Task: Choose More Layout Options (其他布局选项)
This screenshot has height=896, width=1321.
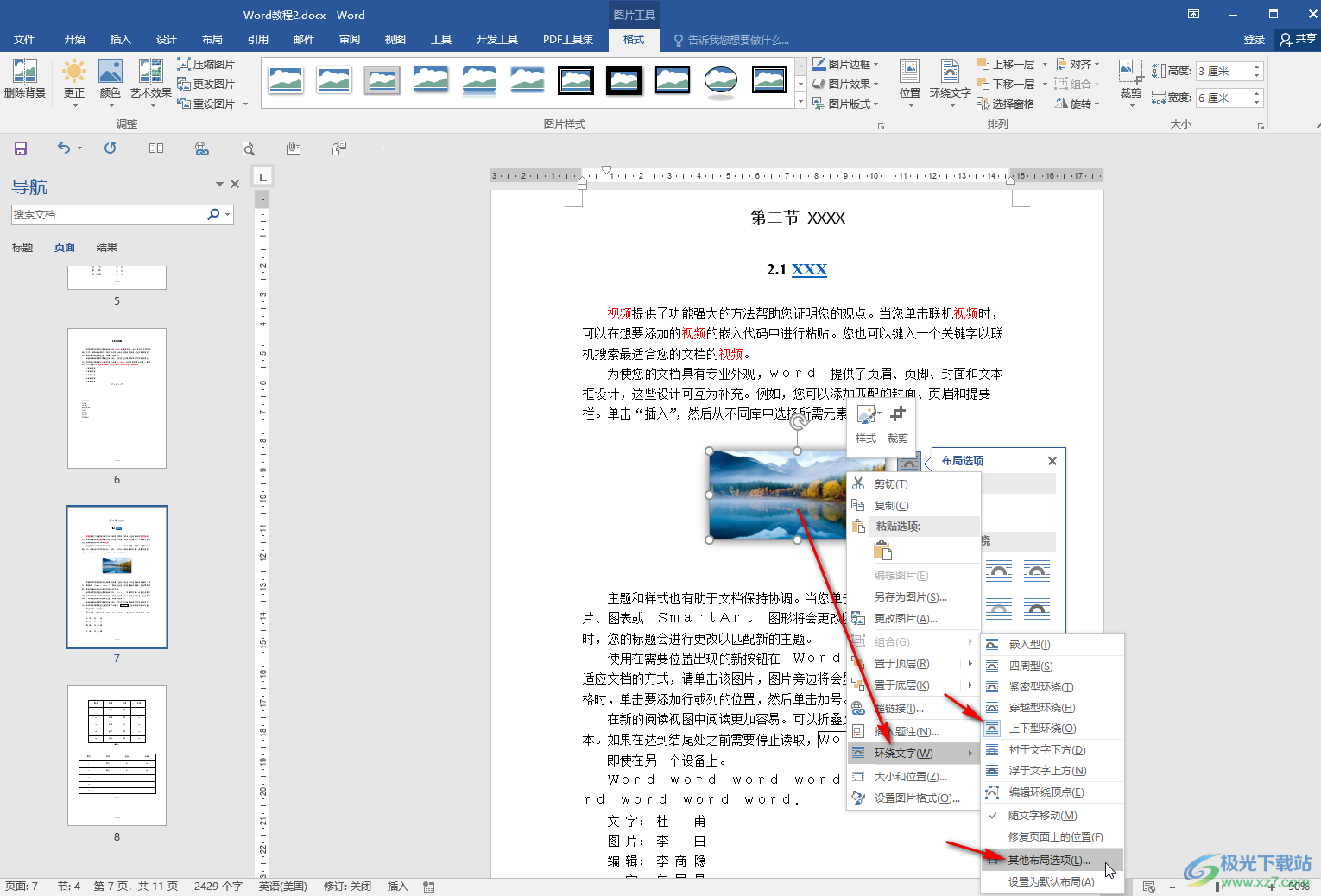Action: tap(1052, 861)
